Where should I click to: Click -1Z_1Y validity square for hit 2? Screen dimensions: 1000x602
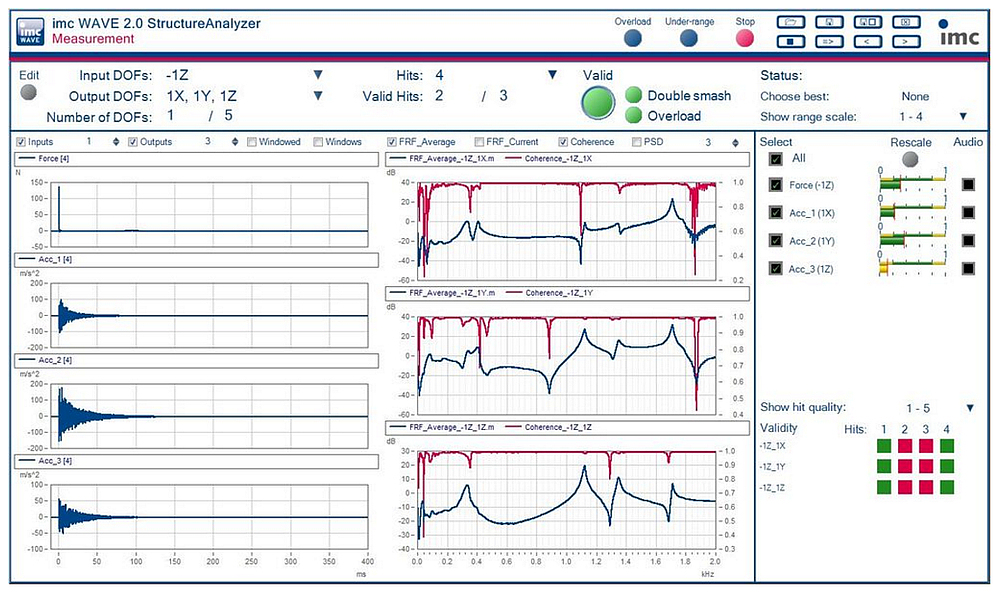[905, 466]
